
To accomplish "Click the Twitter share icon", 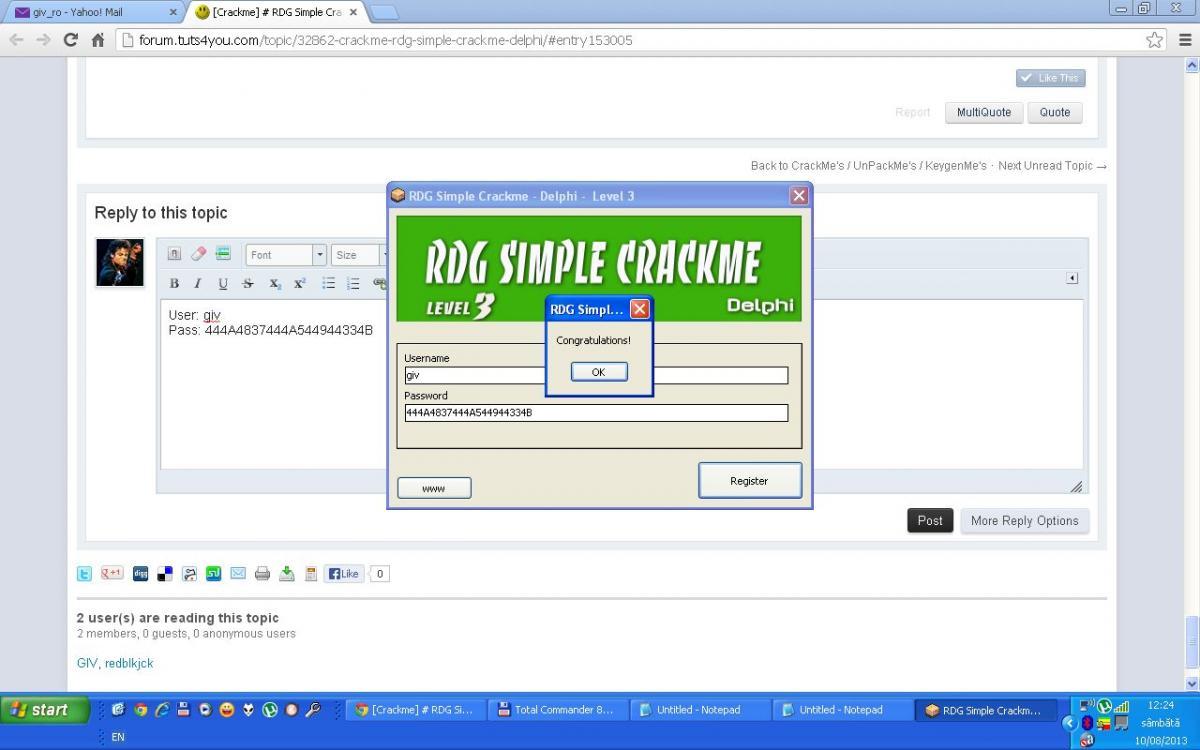I will [x=85, y=574].
